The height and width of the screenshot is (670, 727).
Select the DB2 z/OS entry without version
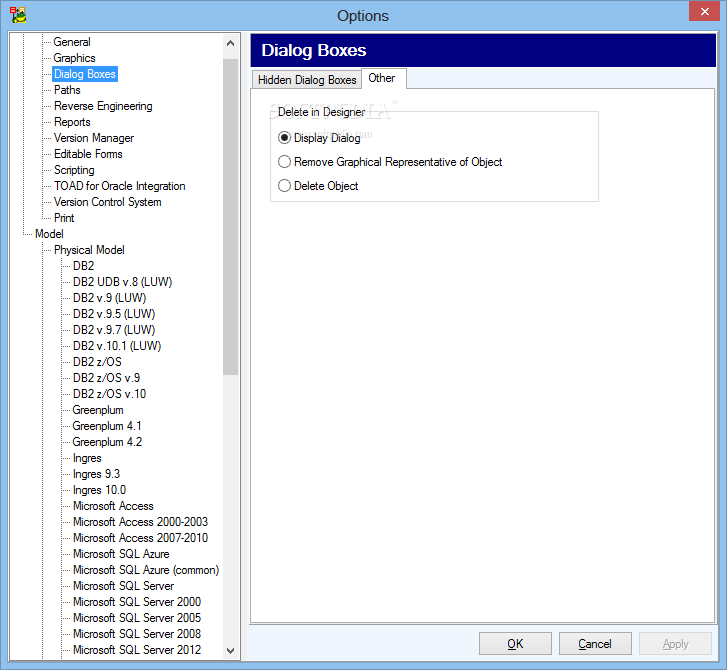coord(97,362)
